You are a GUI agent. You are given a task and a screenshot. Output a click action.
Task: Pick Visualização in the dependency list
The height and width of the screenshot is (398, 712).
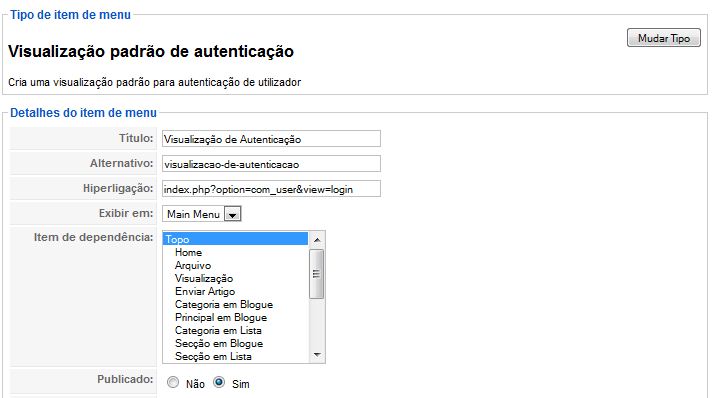click(x=235, y=279)
